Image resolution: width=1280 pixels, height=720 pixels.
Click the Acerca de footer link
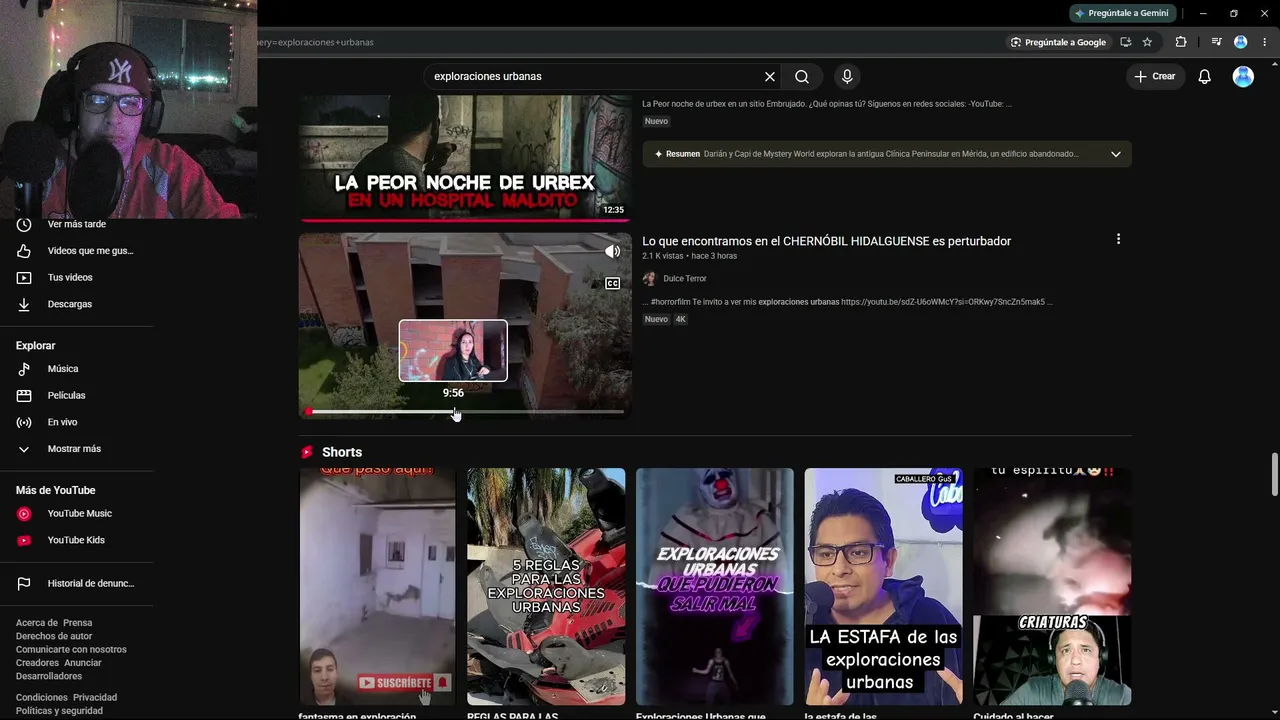37,623
